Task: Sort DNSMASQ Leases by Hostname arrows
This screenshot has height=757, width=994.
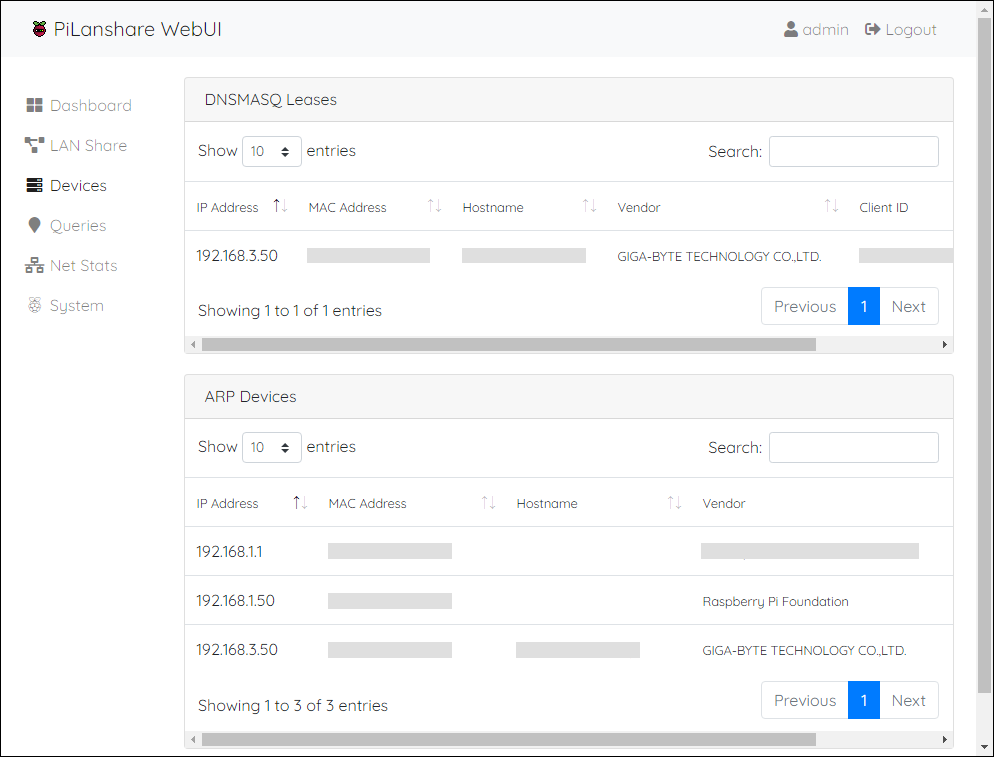Action: pyautogui.click(x=590, y=206)
